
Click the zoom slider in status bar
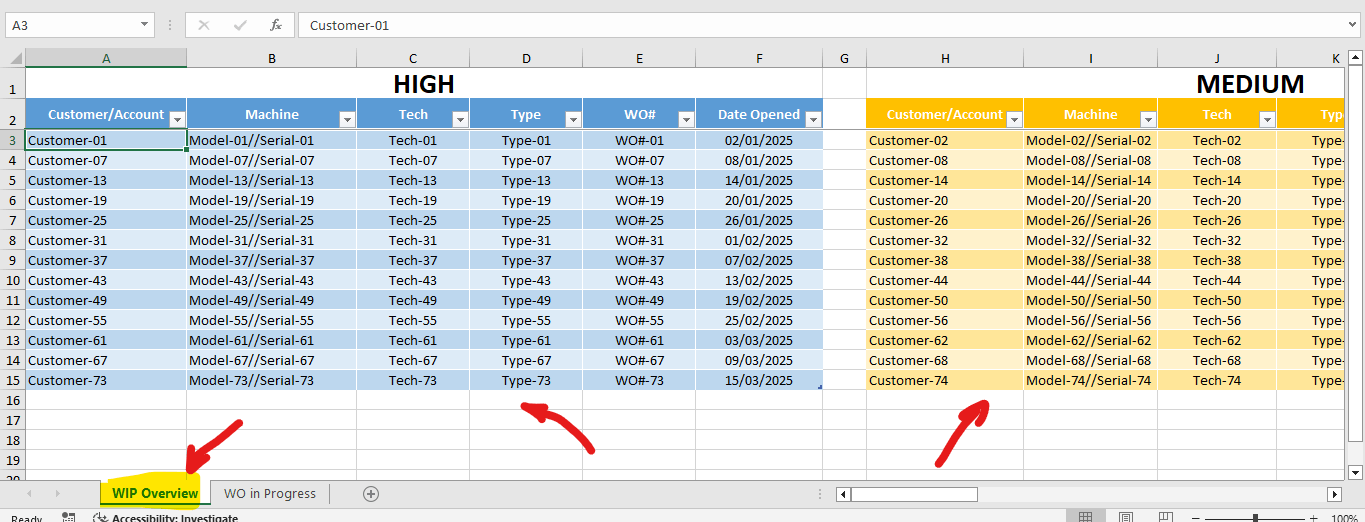coord(1255,518)
